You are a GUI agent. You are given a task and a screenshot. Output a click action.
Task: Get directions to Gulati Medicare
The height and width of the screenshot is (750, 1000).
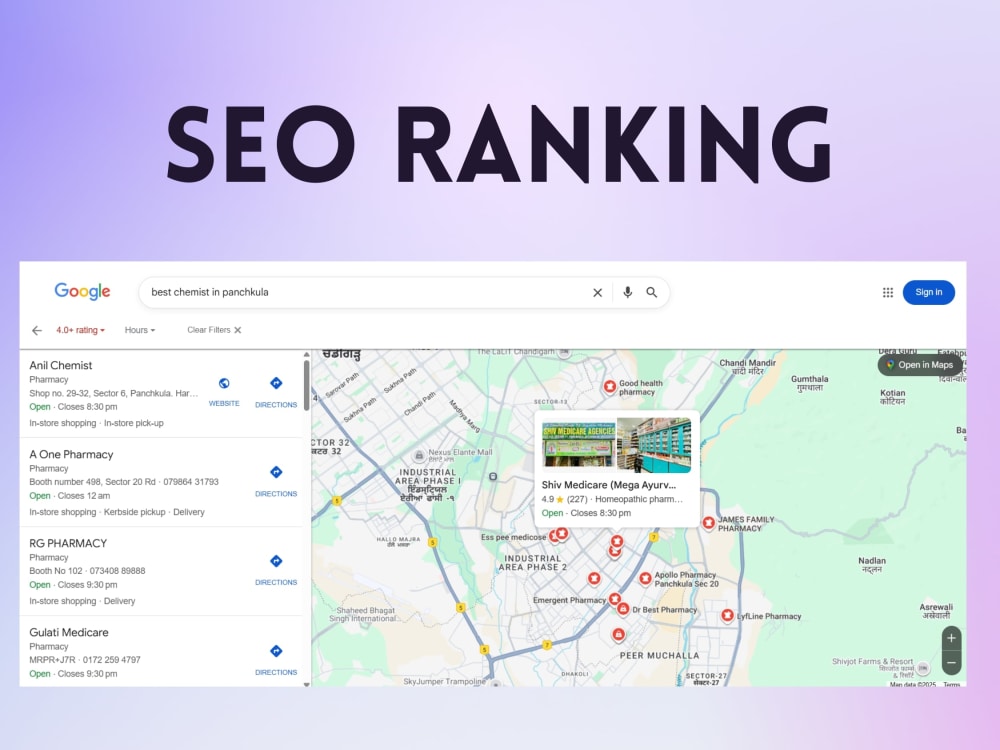(276, 659)
